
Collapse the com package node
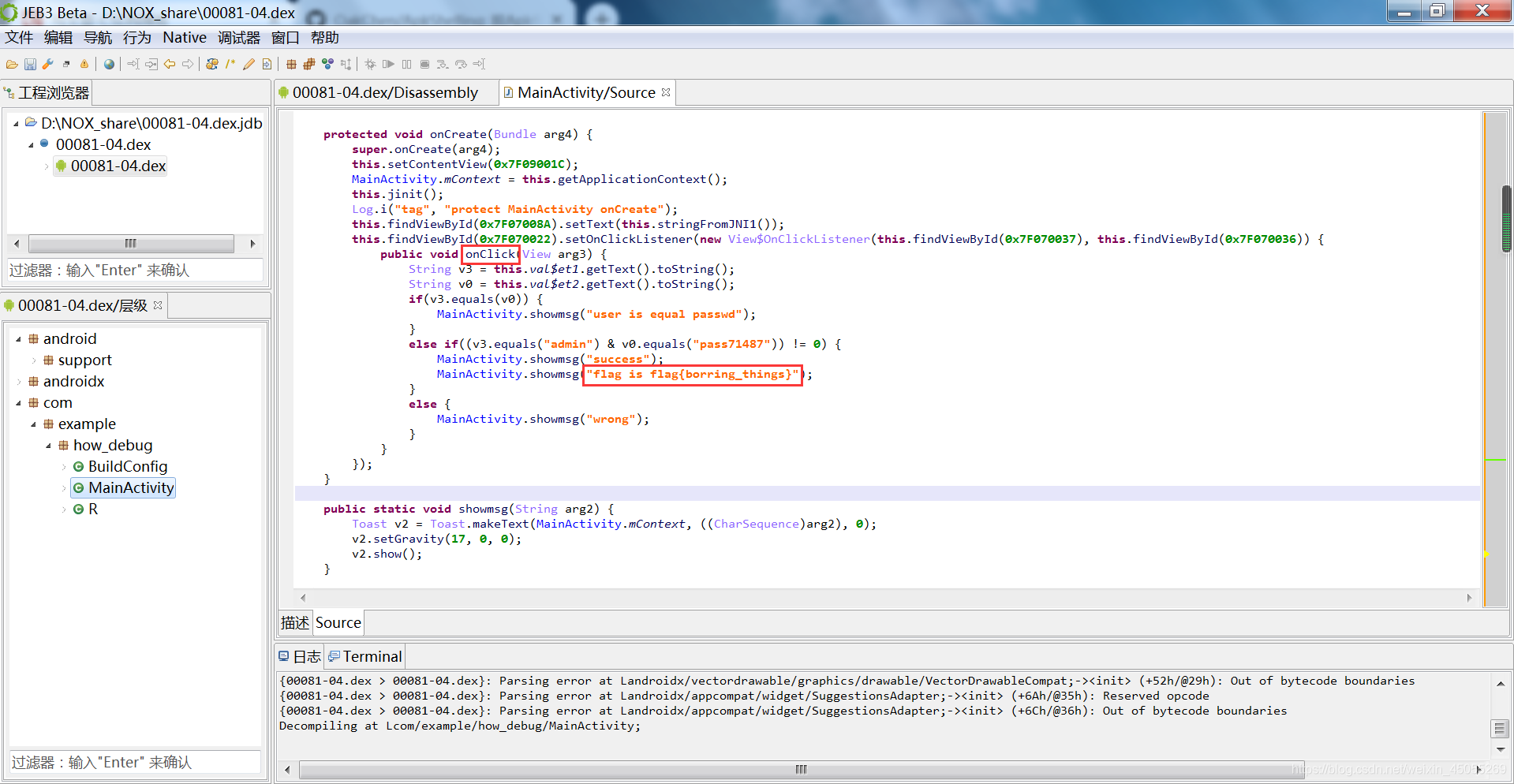click(18, 403)
